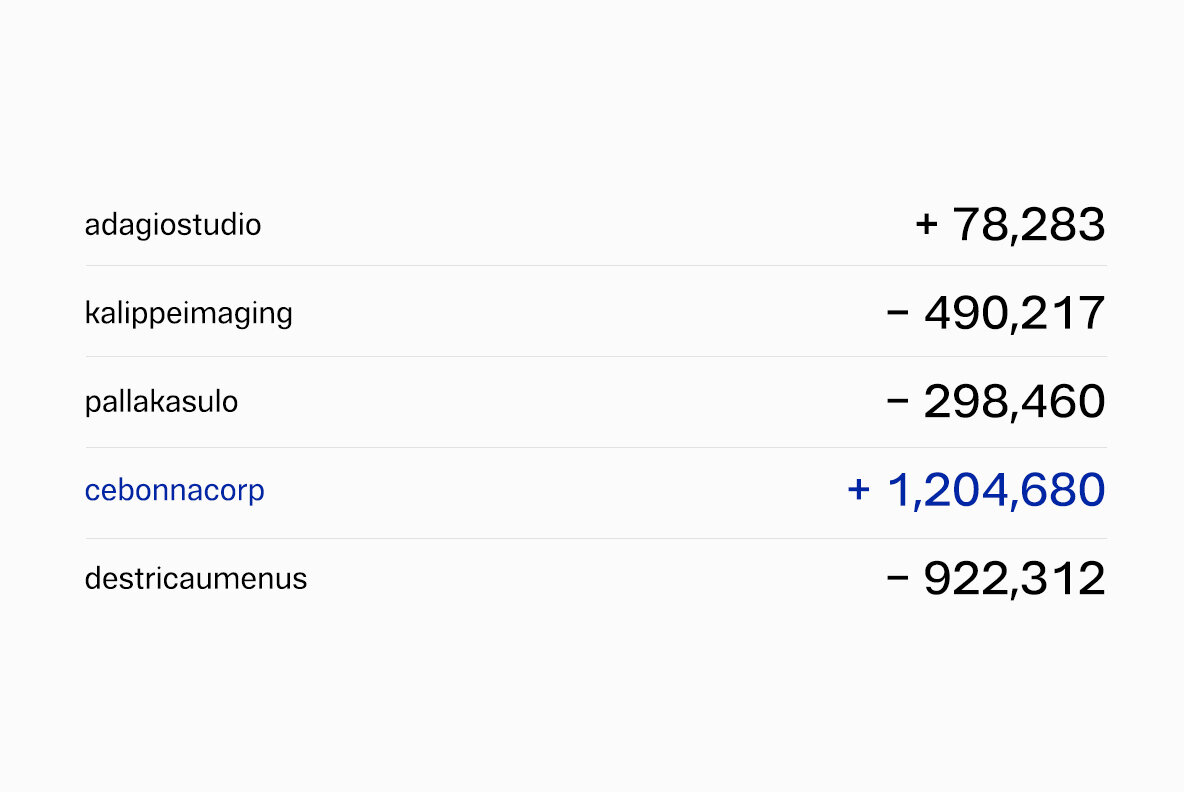Viewport: 1184px width, 792px height.
Task: Select the 922,312 value
Action: tap(1014, 580)
